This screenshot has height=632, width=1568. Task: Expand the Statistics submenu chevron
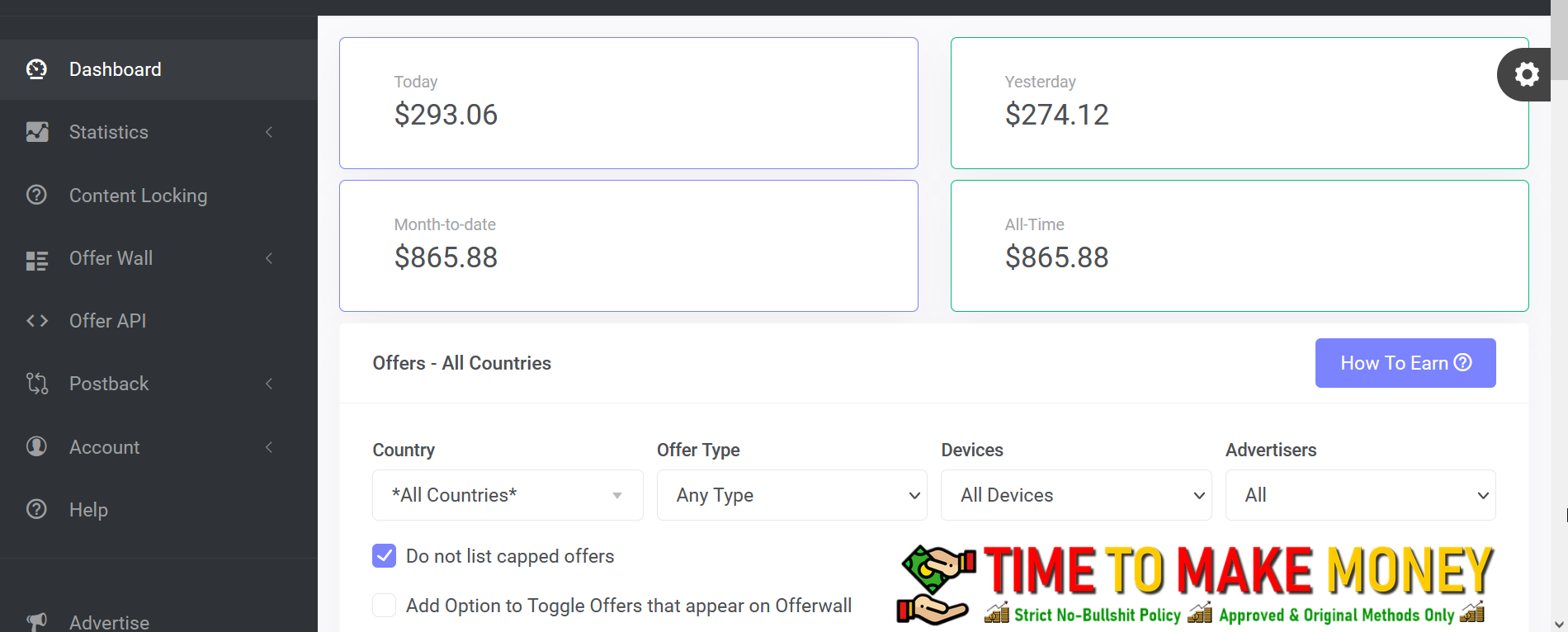269,132
